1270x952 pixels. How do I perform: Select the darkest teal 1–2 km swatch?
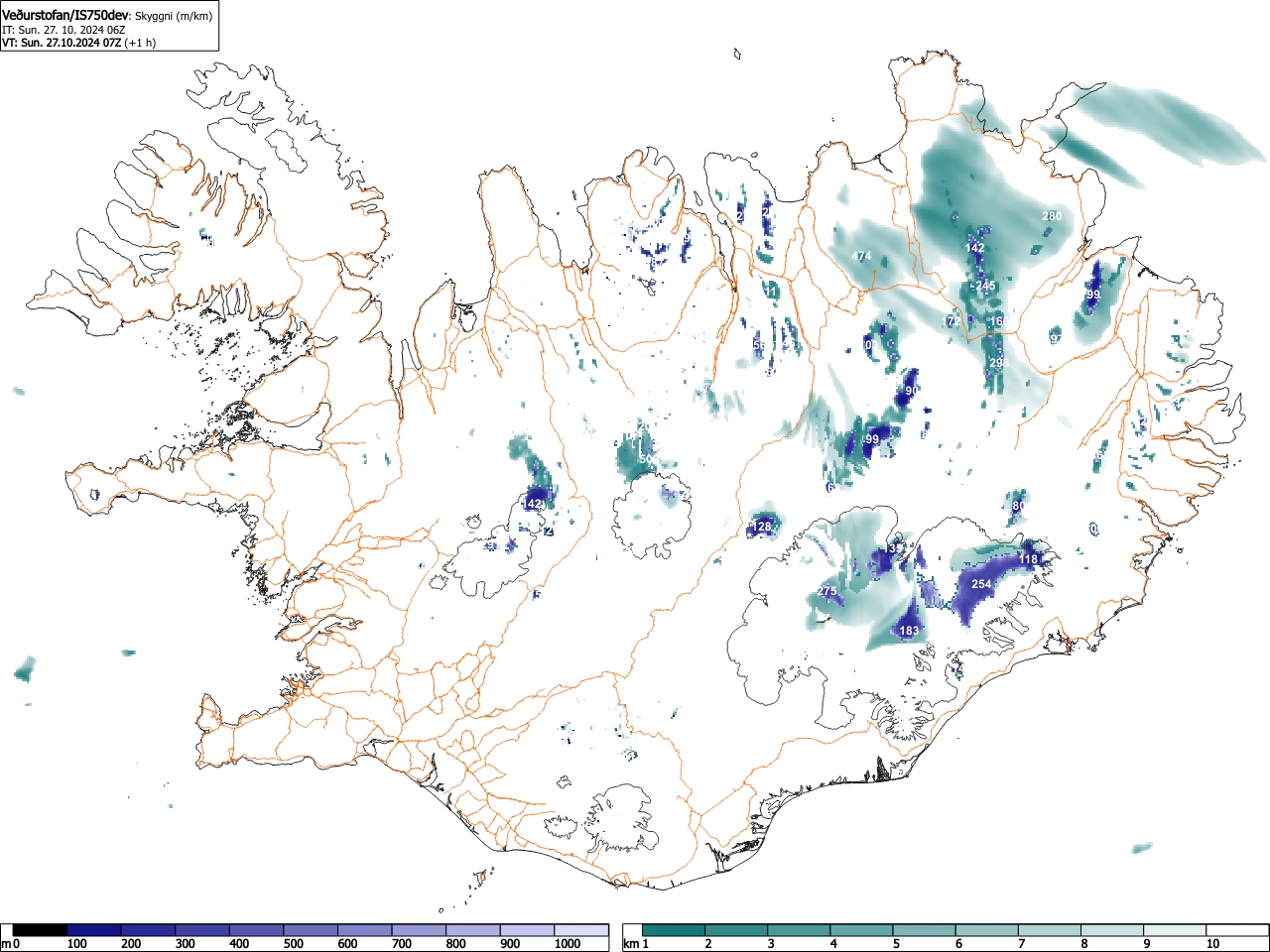(x=675, y=930)
